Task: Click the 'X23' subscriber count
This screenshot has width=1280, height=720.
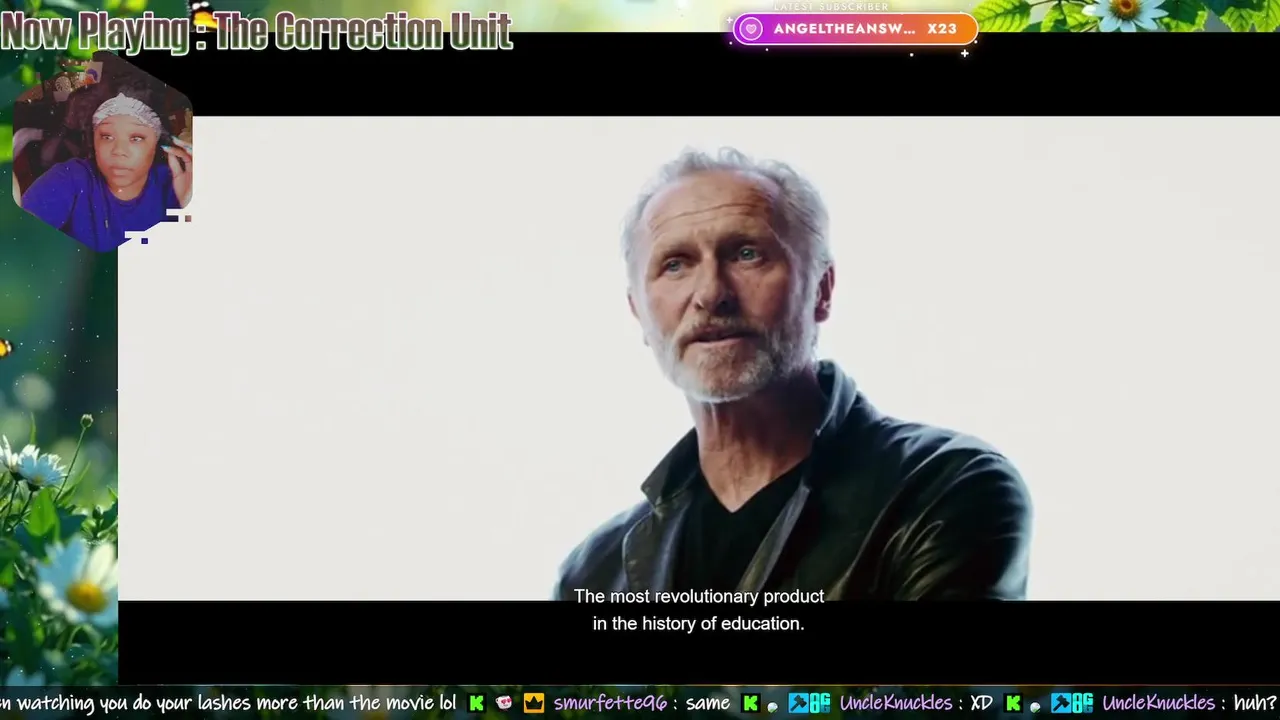Action: point(942,29)
